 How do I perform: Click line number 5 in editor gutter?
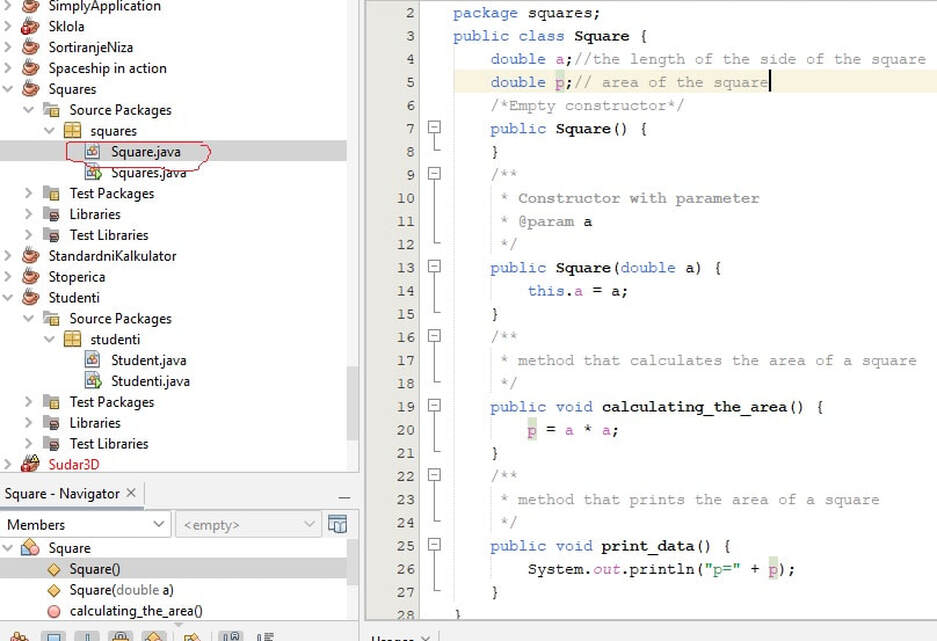tap(410, 82)
